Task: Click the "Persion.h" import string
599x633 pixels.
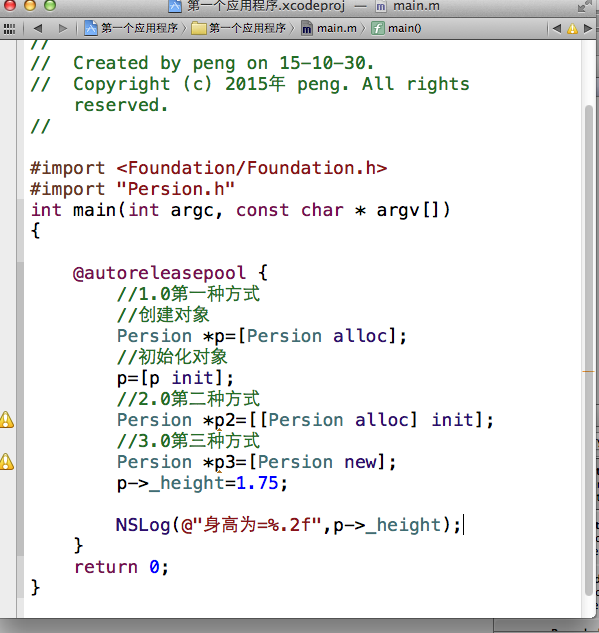Action: tap(176, 189)
